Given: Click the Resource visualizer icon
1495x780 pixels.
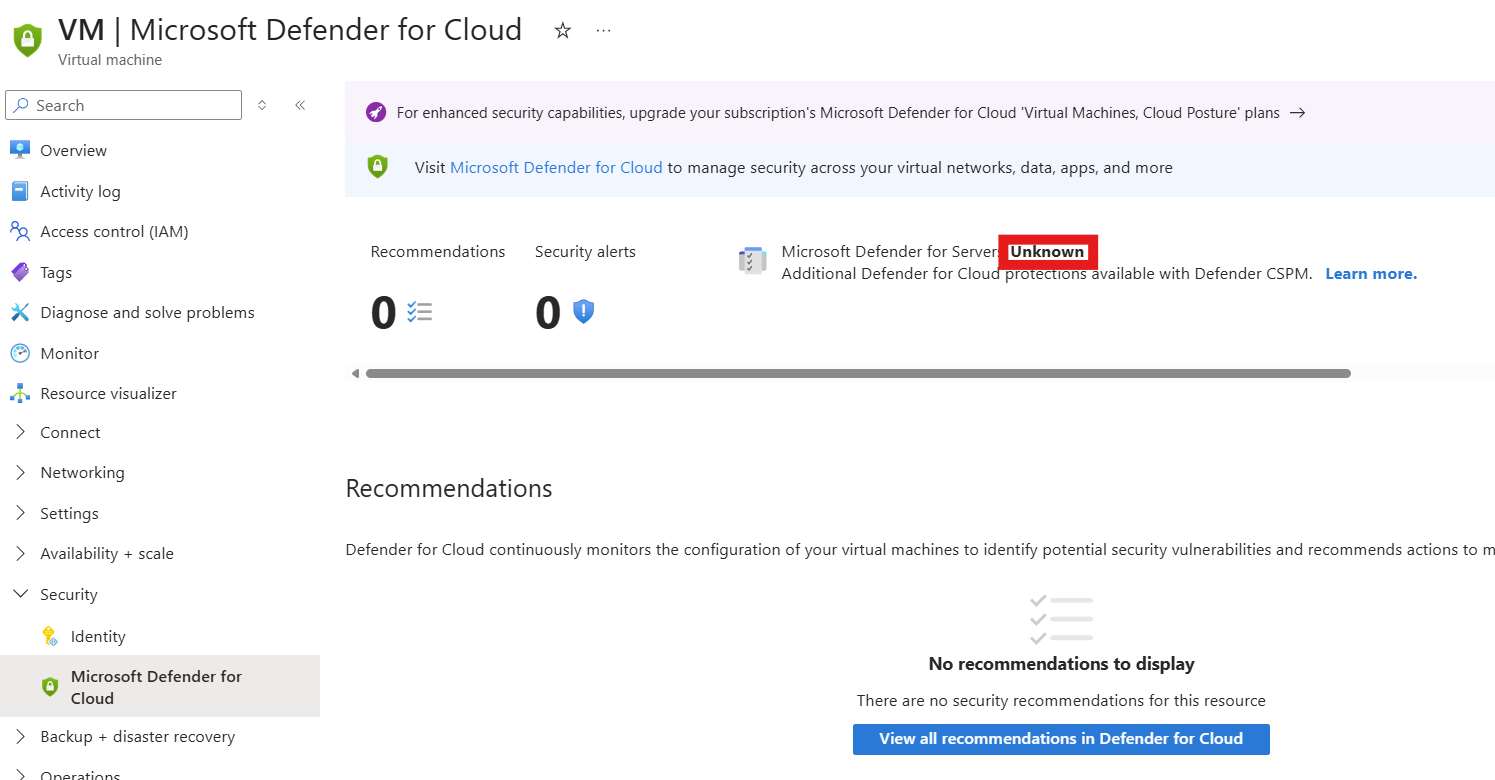Looking at the screenshot, I should coord(20,393).
